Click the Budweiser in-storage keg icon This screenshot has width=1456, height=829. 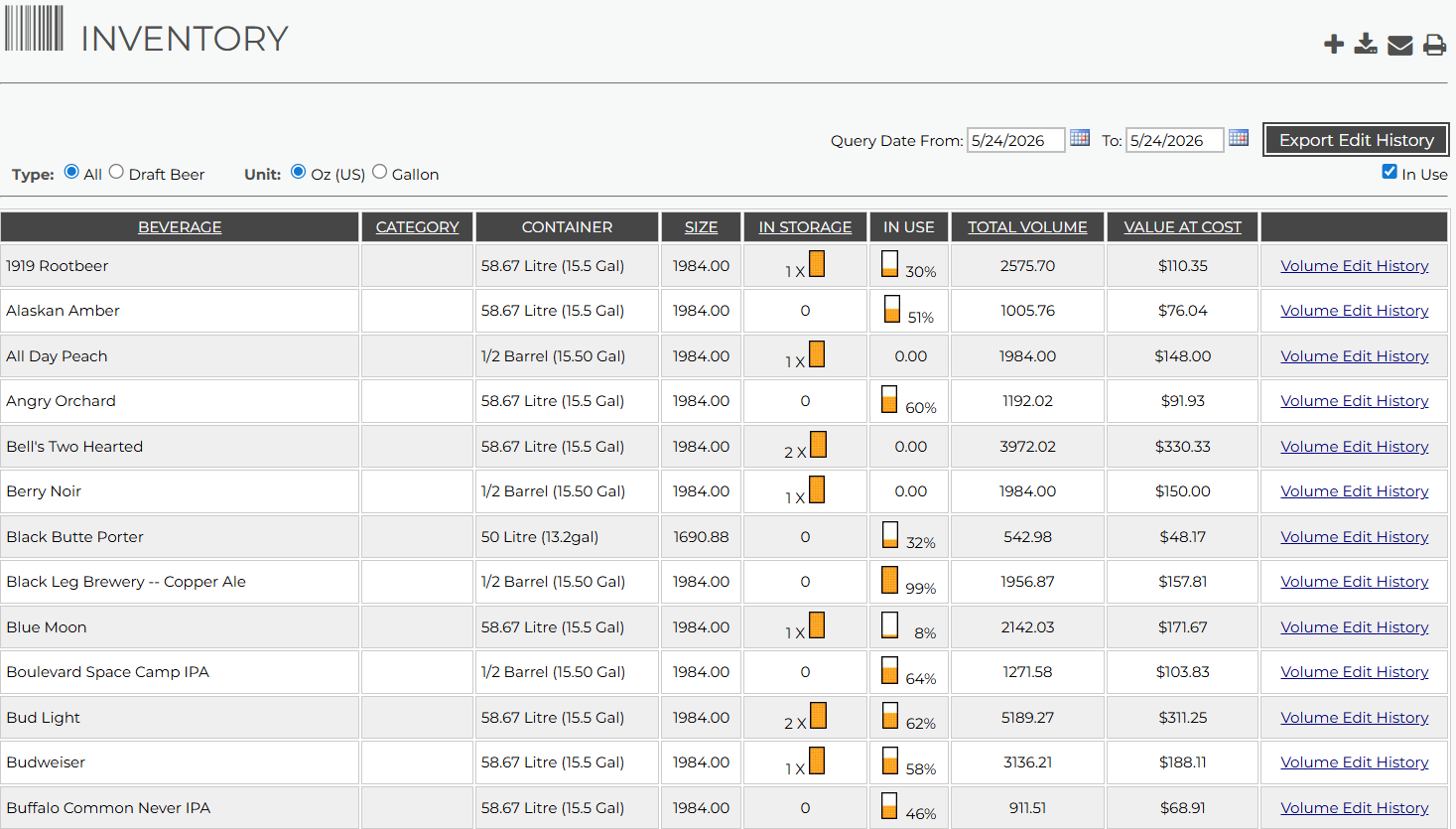(817, 760)
